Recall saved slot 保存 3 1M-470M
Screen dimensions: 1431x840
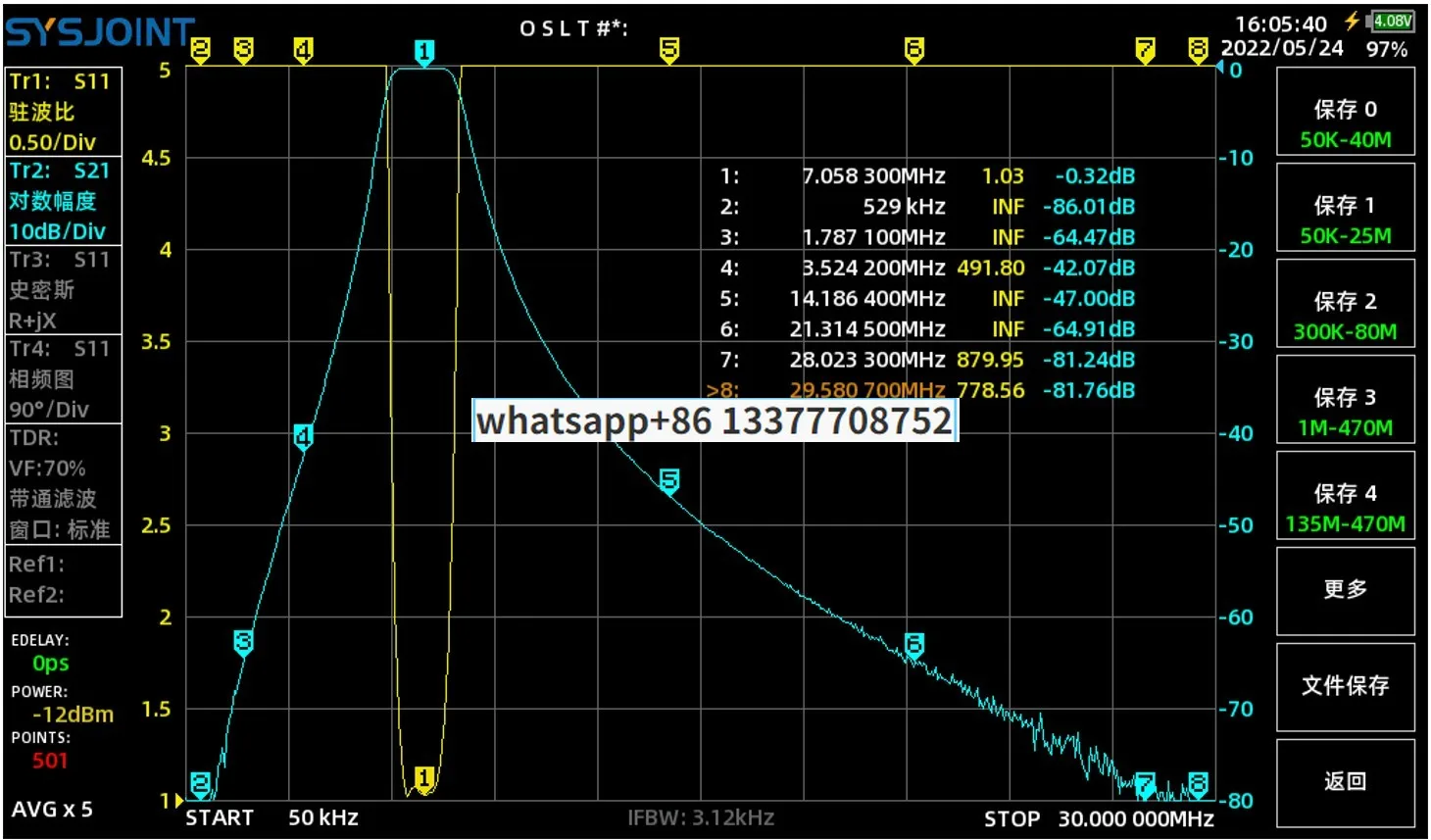[x=1346, y=399]
